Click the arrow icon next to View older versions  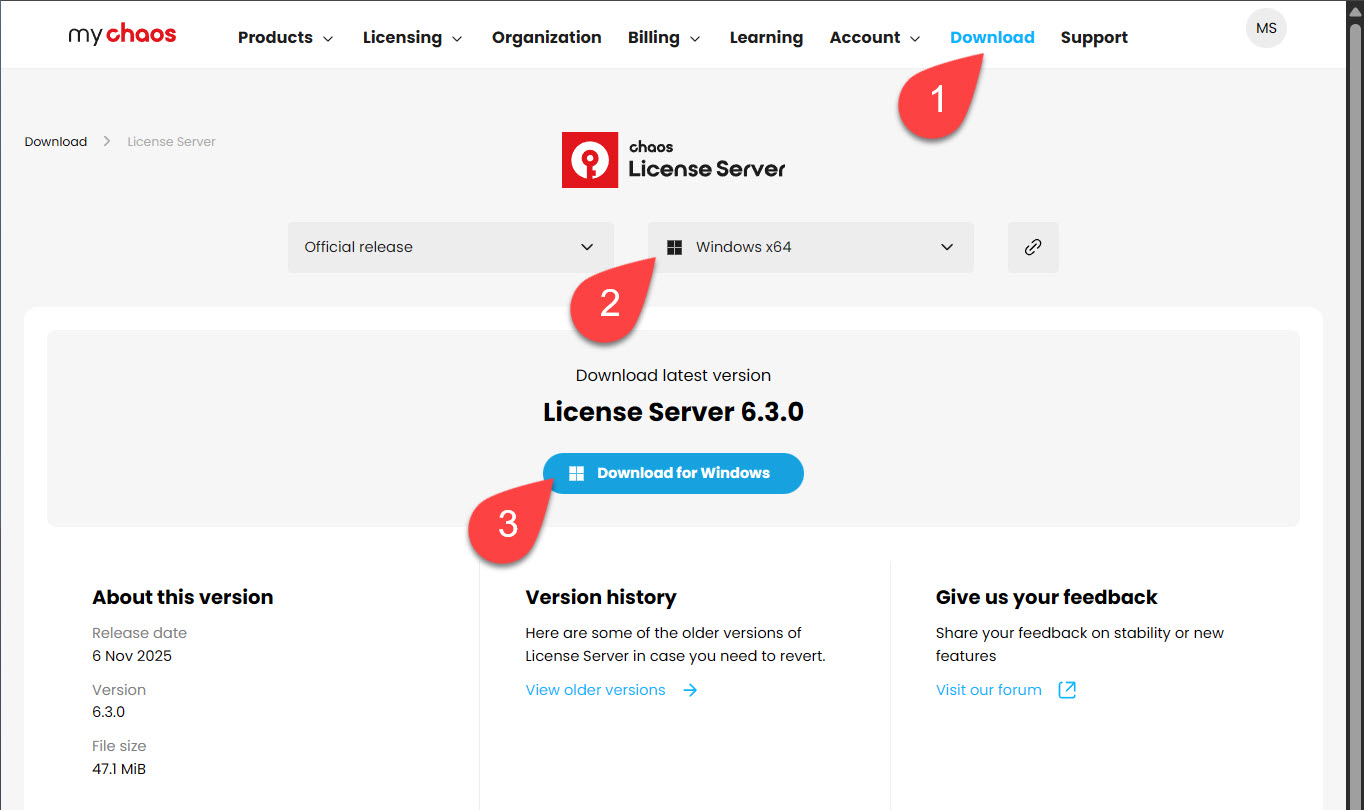690,690
